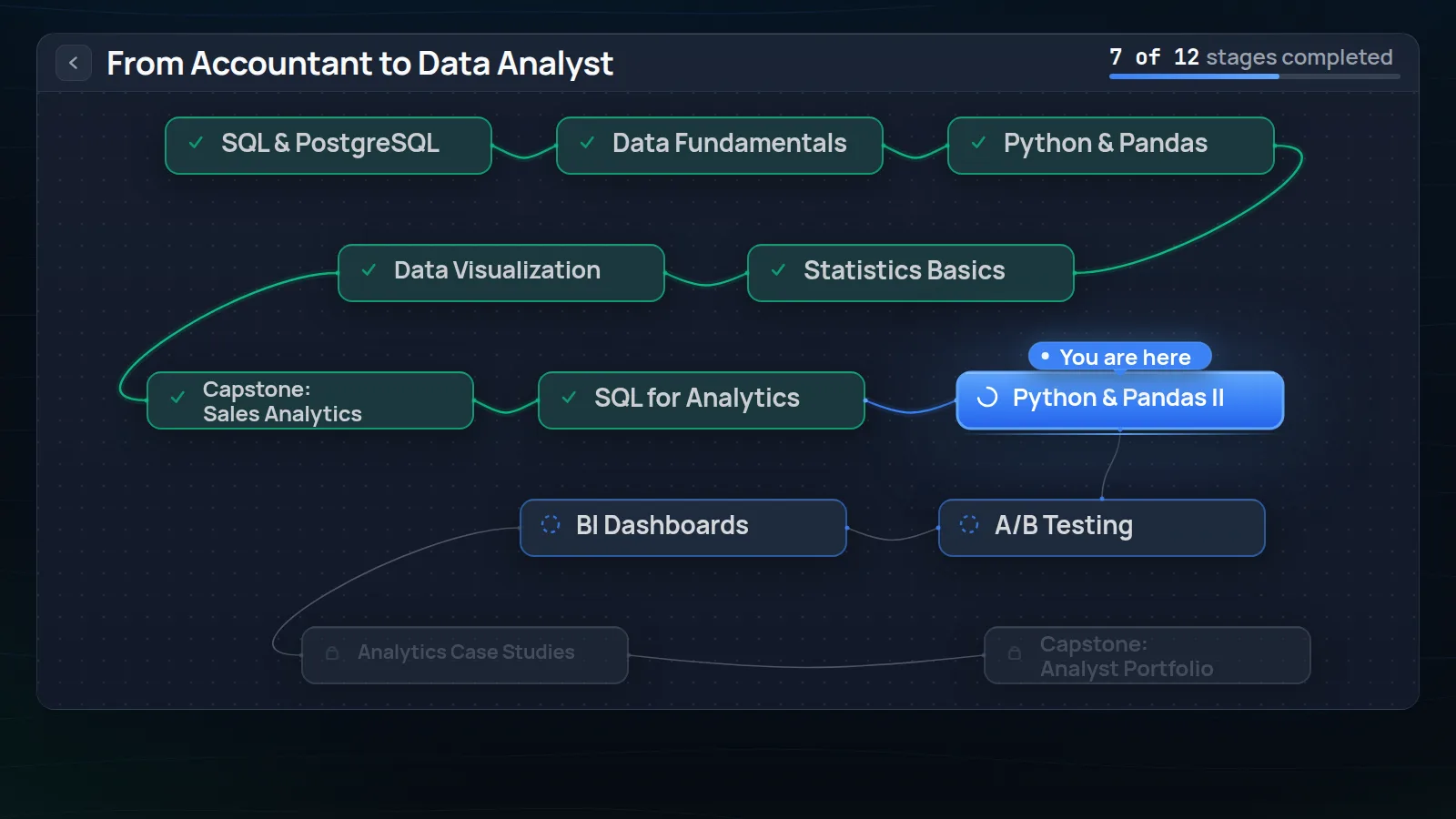The width and height of the screenshot is (1456, 819).
Task: Click locked Analytics Case Studies stage
Action: coord(465,655)
